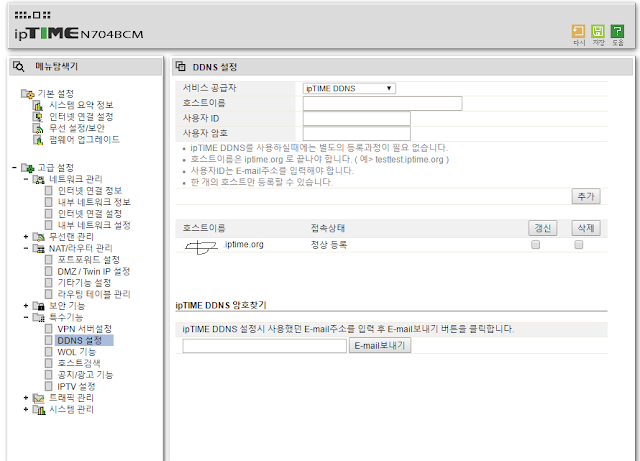640x461 pixels.
Task: Expand the 시스템 관리 tree node
Action: tap(26, 409)
